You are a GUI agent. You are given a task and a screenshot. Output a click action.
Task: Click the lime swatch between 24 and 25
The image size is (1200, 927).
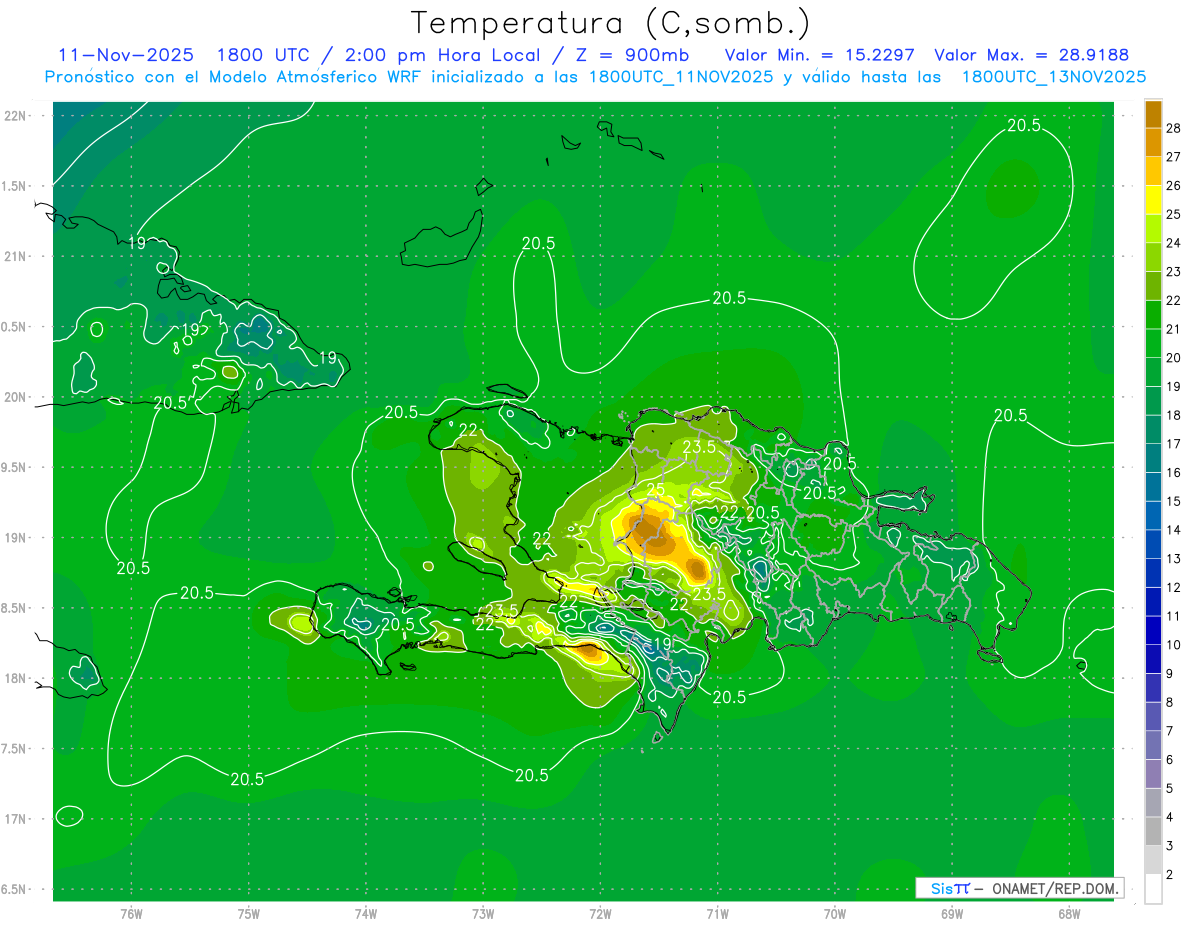pyautogui.click(x=1153, y=229)
